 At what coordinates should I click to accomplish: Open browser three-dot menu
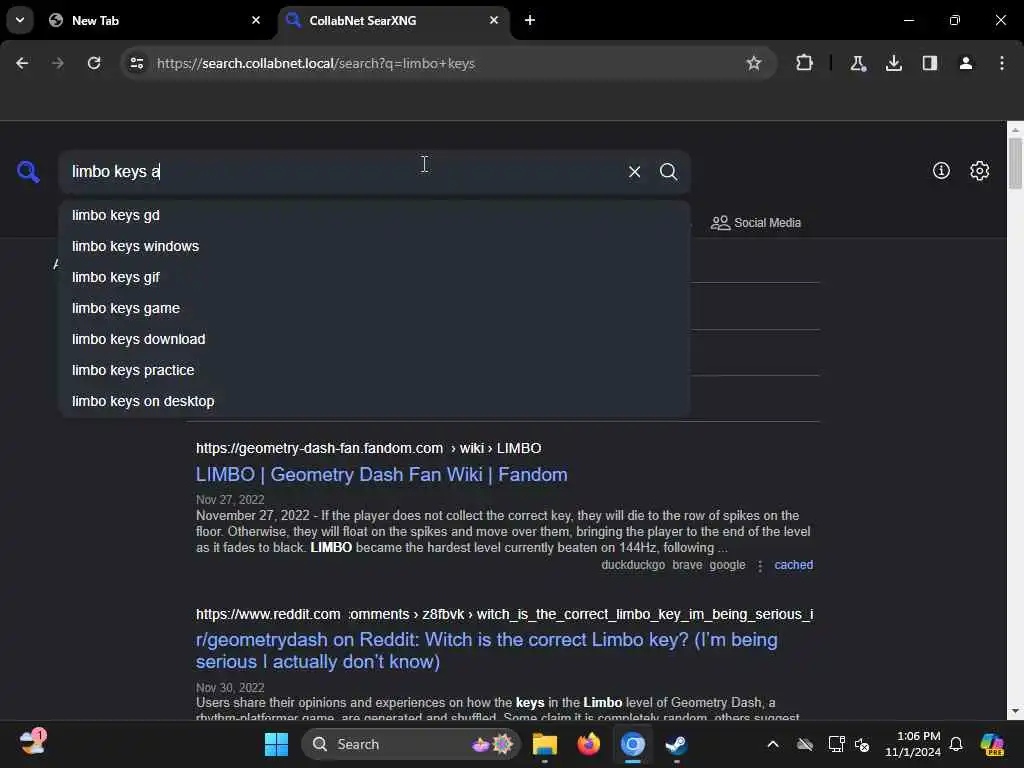coord(1002,63)
